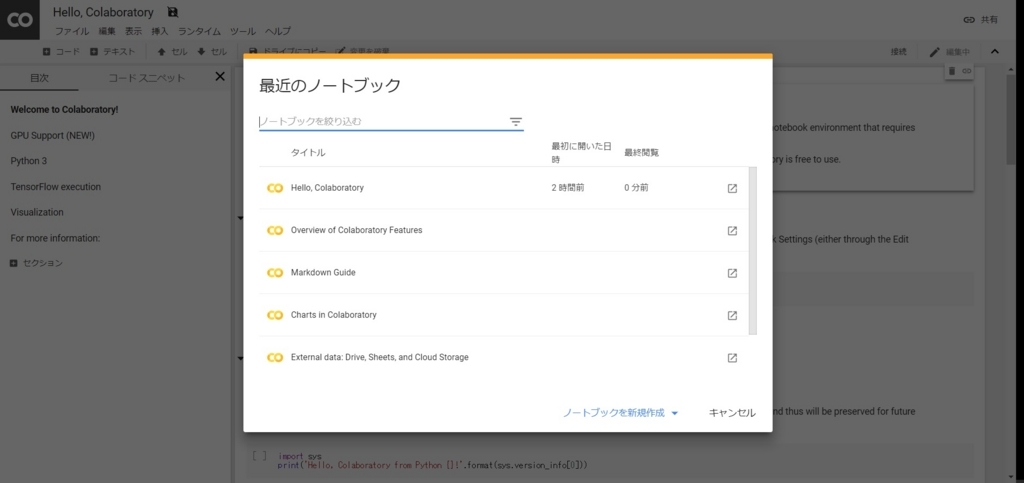Click the filter icon in notebook search
The image size is (1024, 483).
pos(515,121)
